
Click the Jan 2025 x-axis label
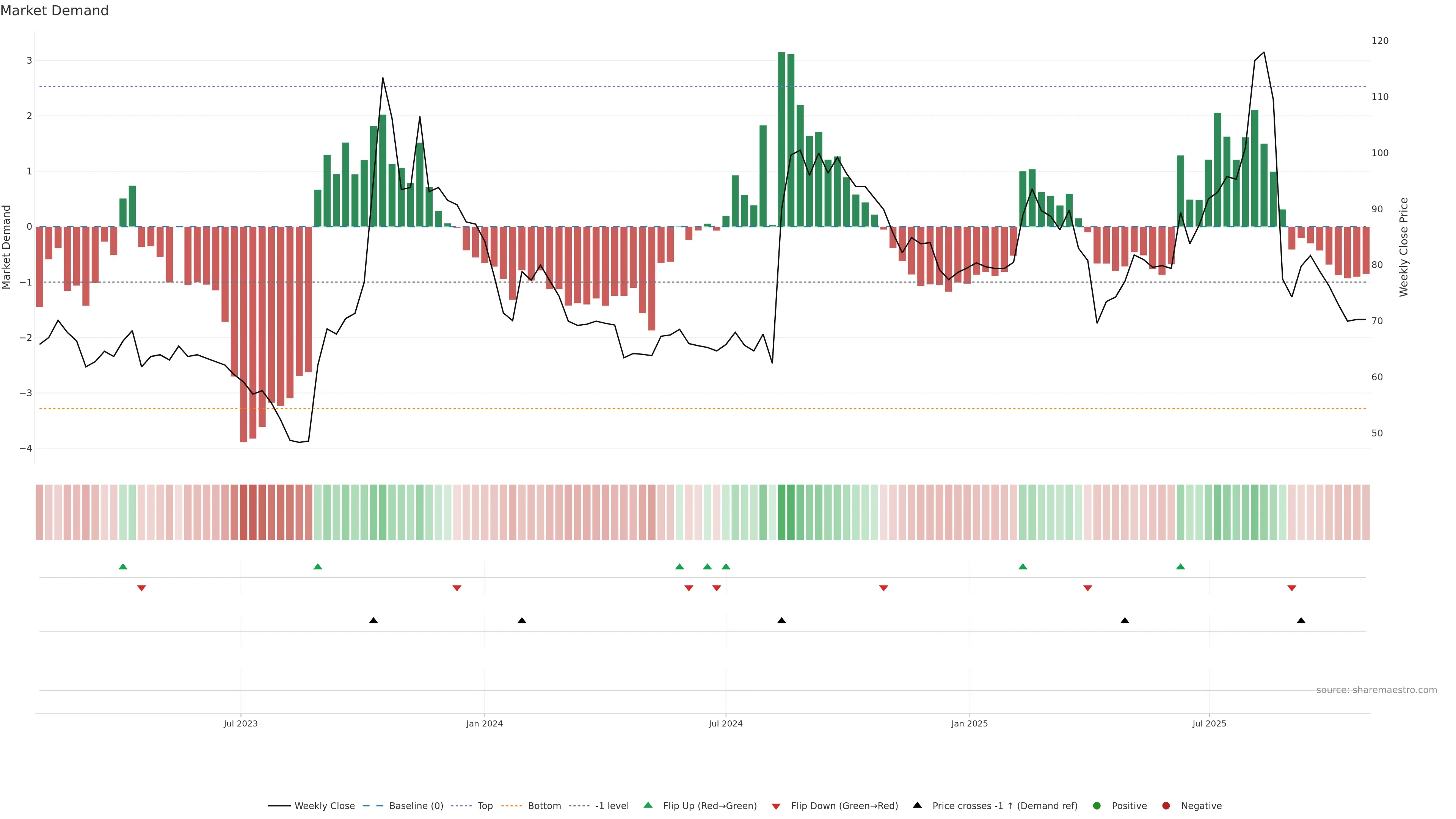970,723
